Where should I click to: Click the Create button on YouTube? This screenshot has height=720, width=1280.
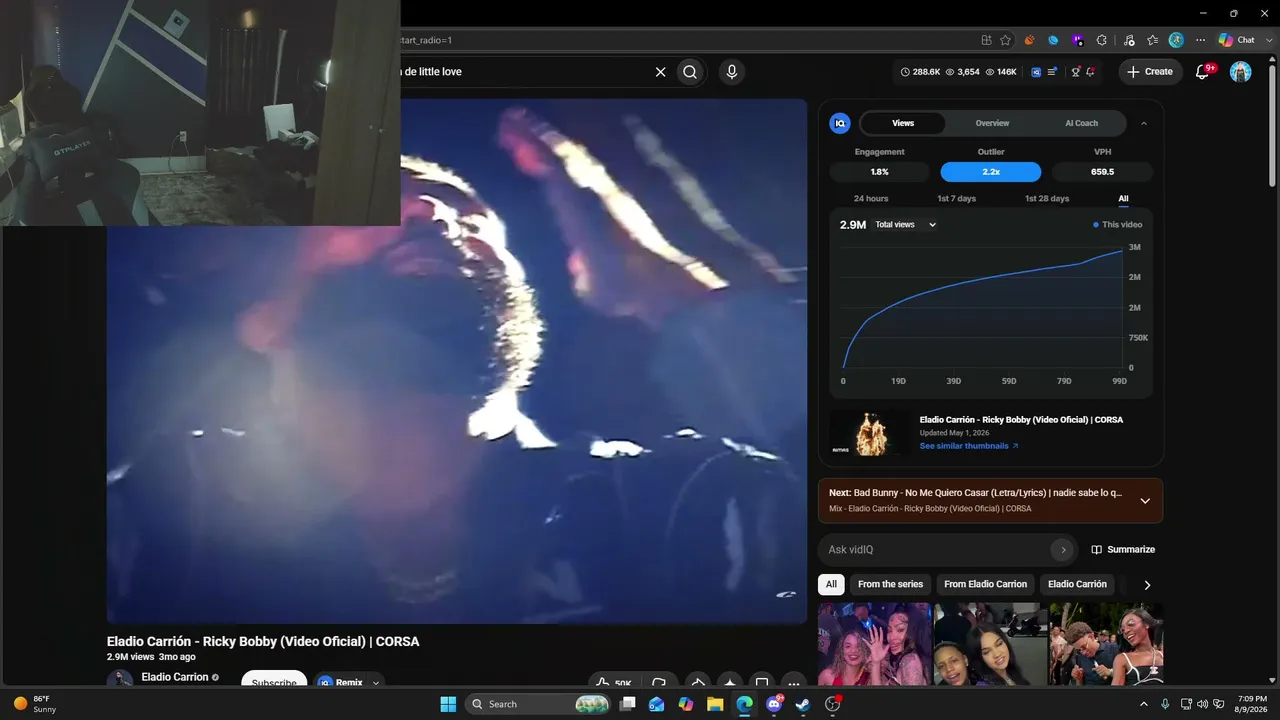coord(1150,72)
